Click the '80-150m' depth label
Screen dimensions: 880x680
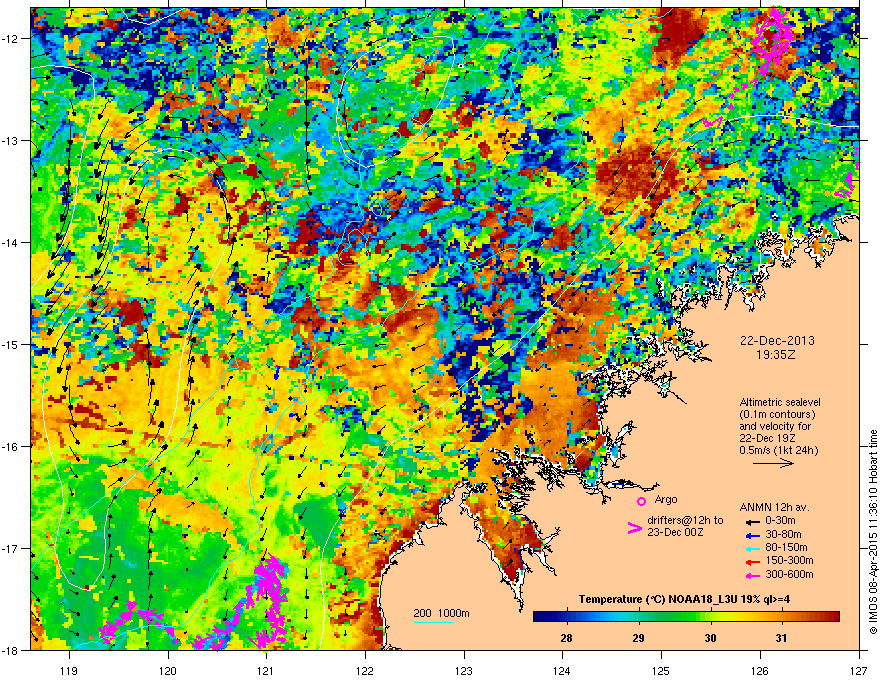pyautogui.click(x=786, y=548)
